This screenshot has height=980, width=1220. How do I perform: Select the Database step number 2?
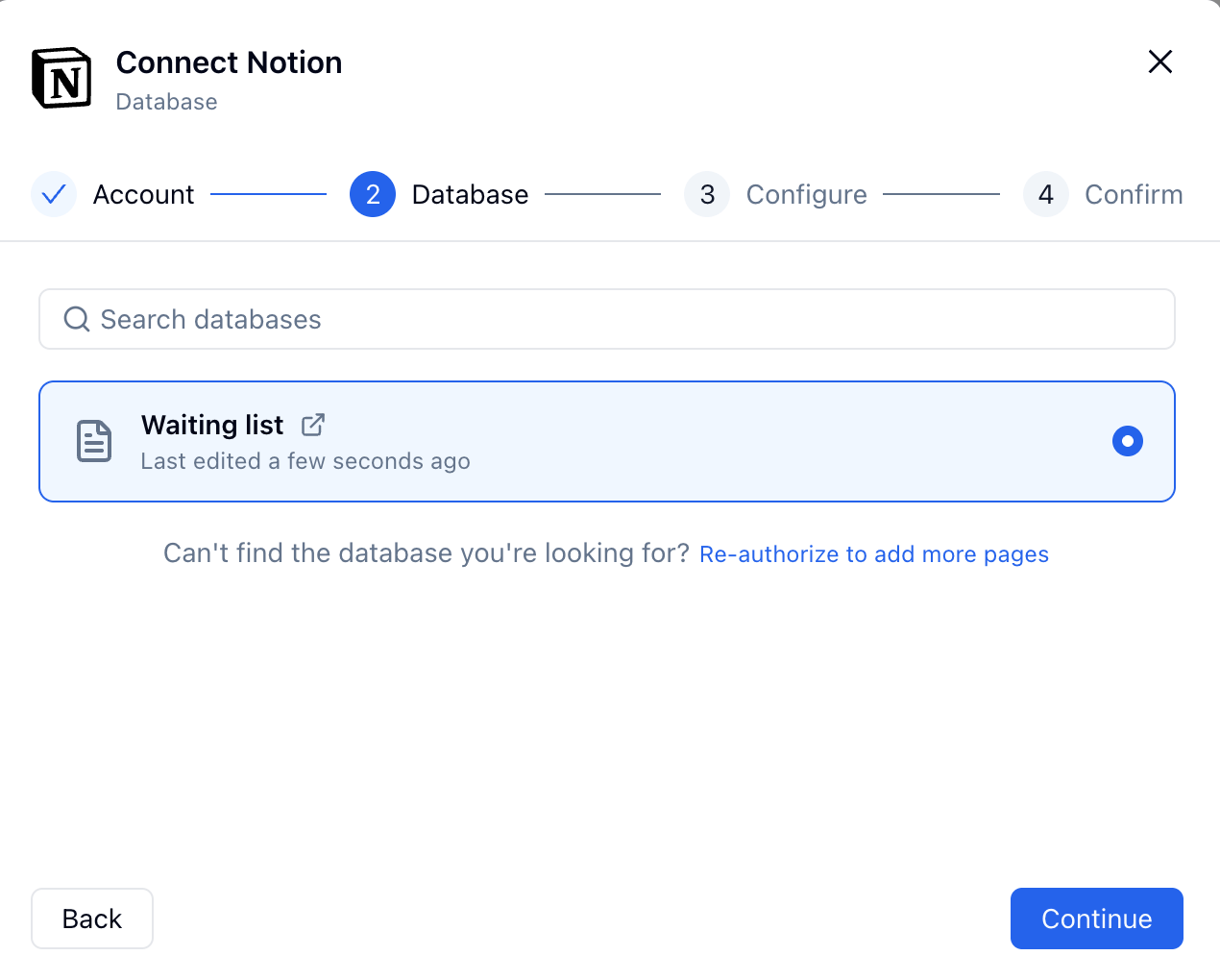373,194
